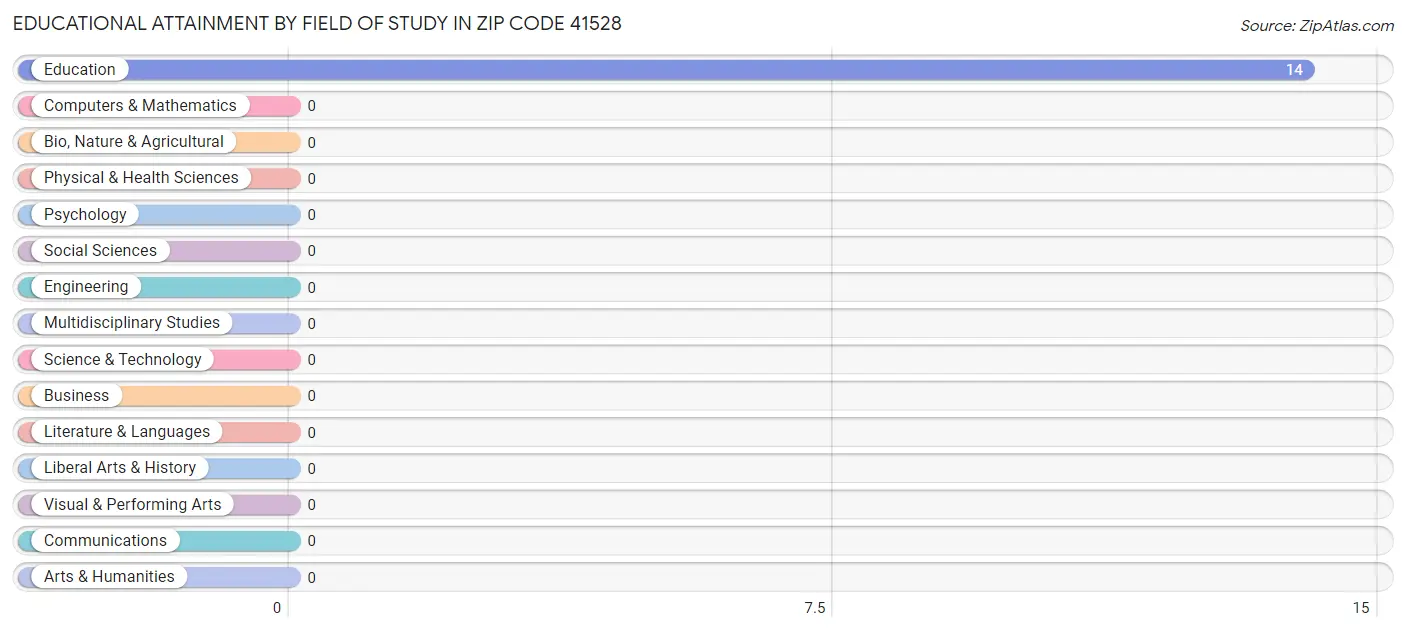The width and height of the screenshot is (1406, 632).
Task: Click the 0 value beside Psychology bar
Action: pyautogui.click(x=312, y=215)
